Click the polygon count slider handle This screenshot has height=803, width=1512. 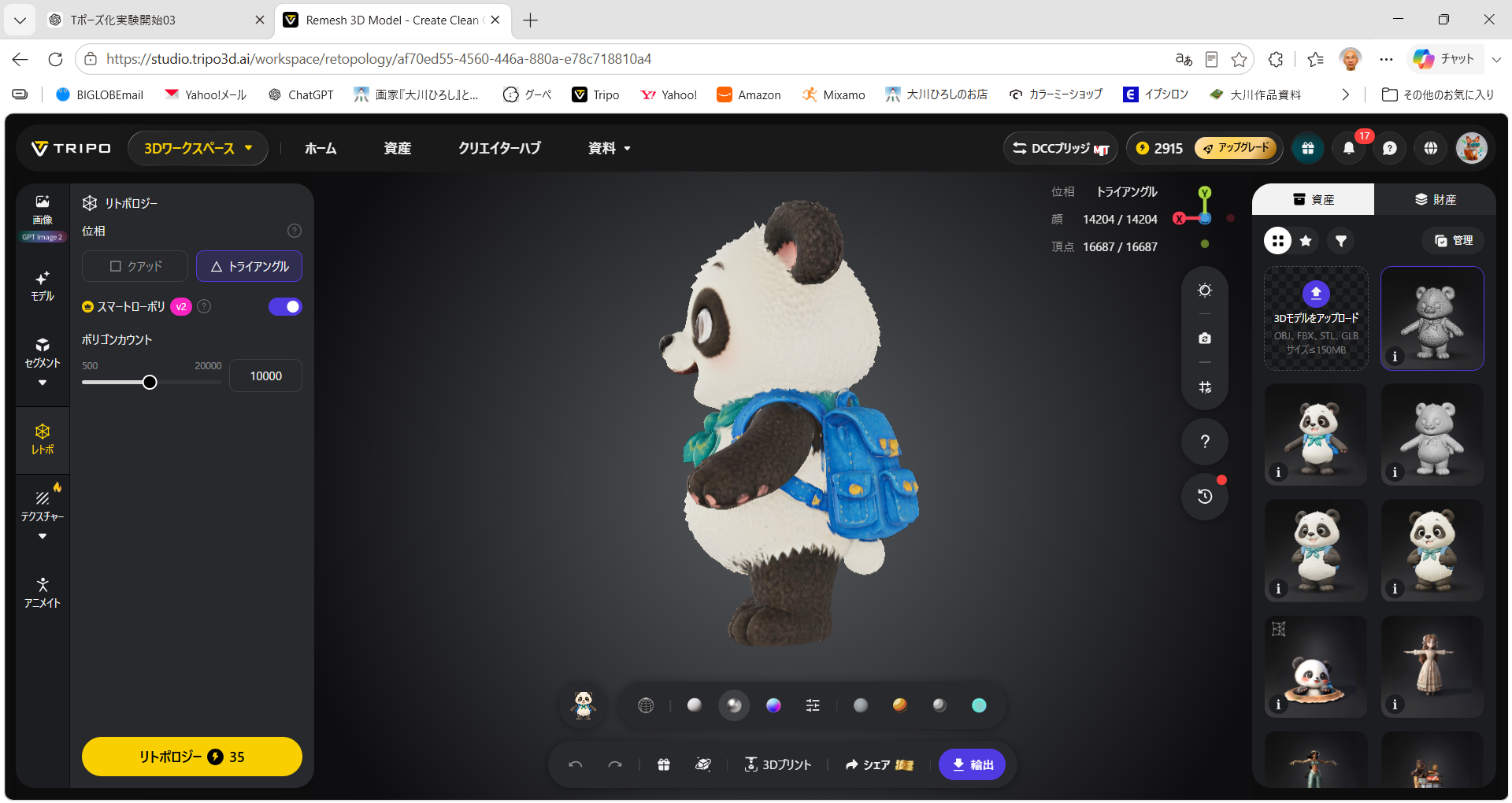pyautogui.click(x=150, y=383)
